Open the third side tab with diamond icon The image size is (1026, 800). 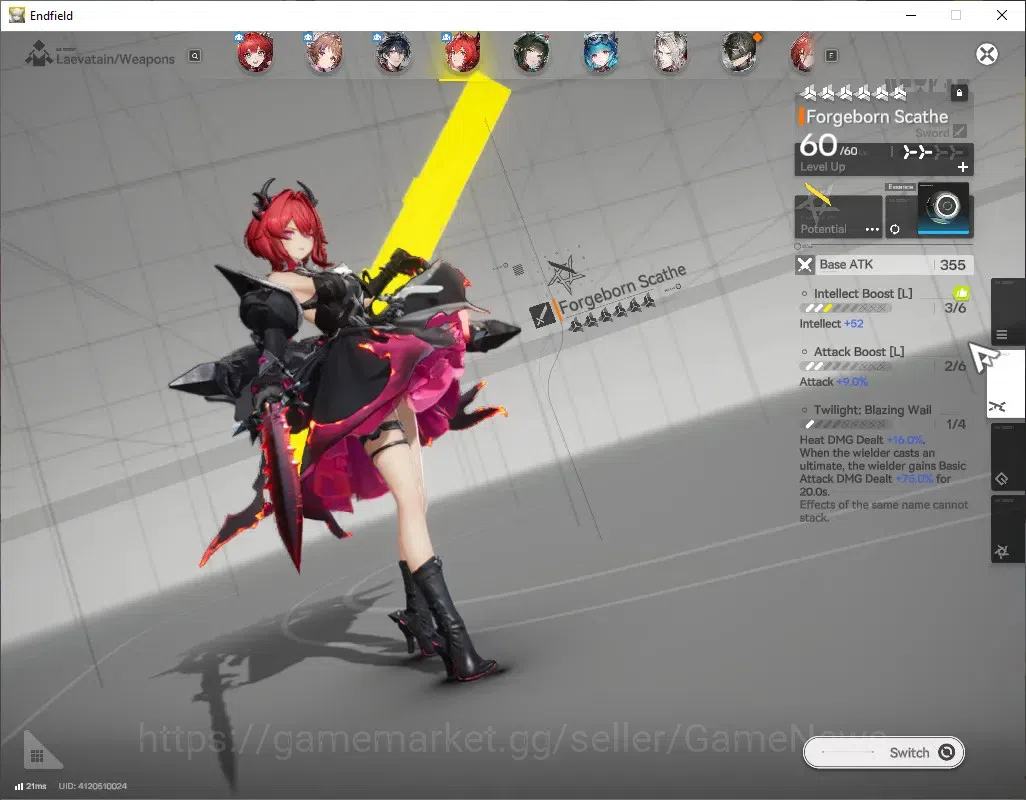point(1006,457)
